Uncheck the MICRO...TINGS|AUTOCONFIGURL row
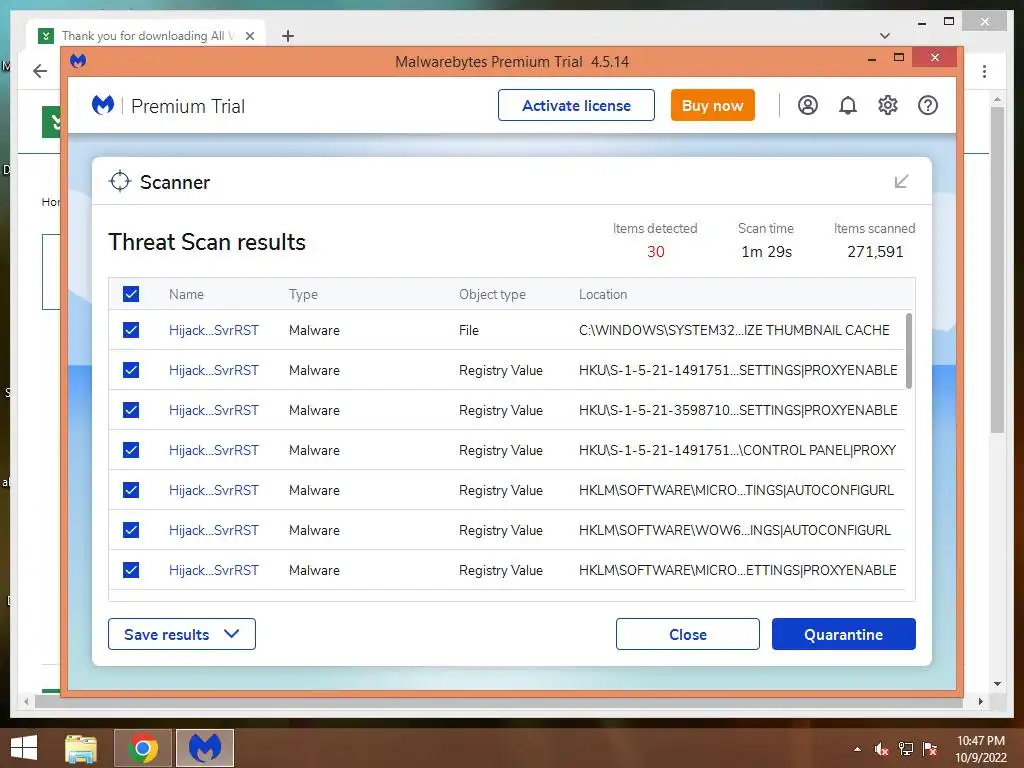The width and height of the screenshot is (1024, 768). (131, 490)
